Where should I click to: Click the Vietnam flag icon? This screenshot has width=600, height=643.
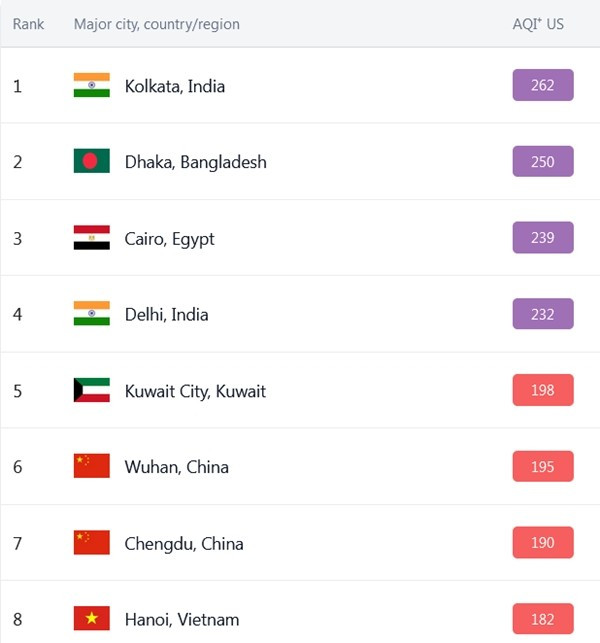click(x=91, y=619)
